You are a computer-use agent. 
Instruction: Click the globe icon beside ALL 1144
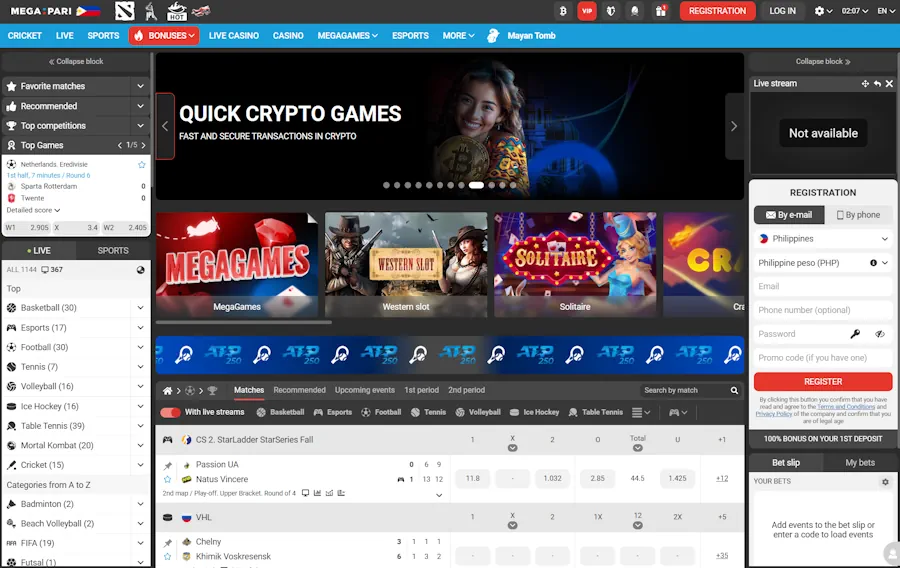tap(141, 270)
